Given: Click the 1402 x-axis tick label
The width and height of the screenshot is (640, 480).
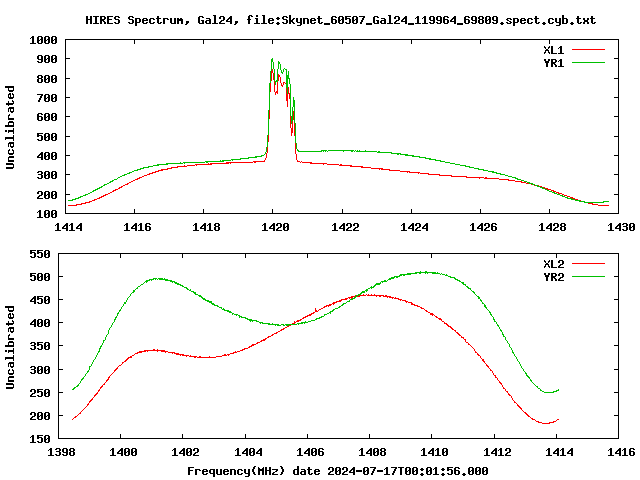Looking at the screenshot, I should click(185, 452).
